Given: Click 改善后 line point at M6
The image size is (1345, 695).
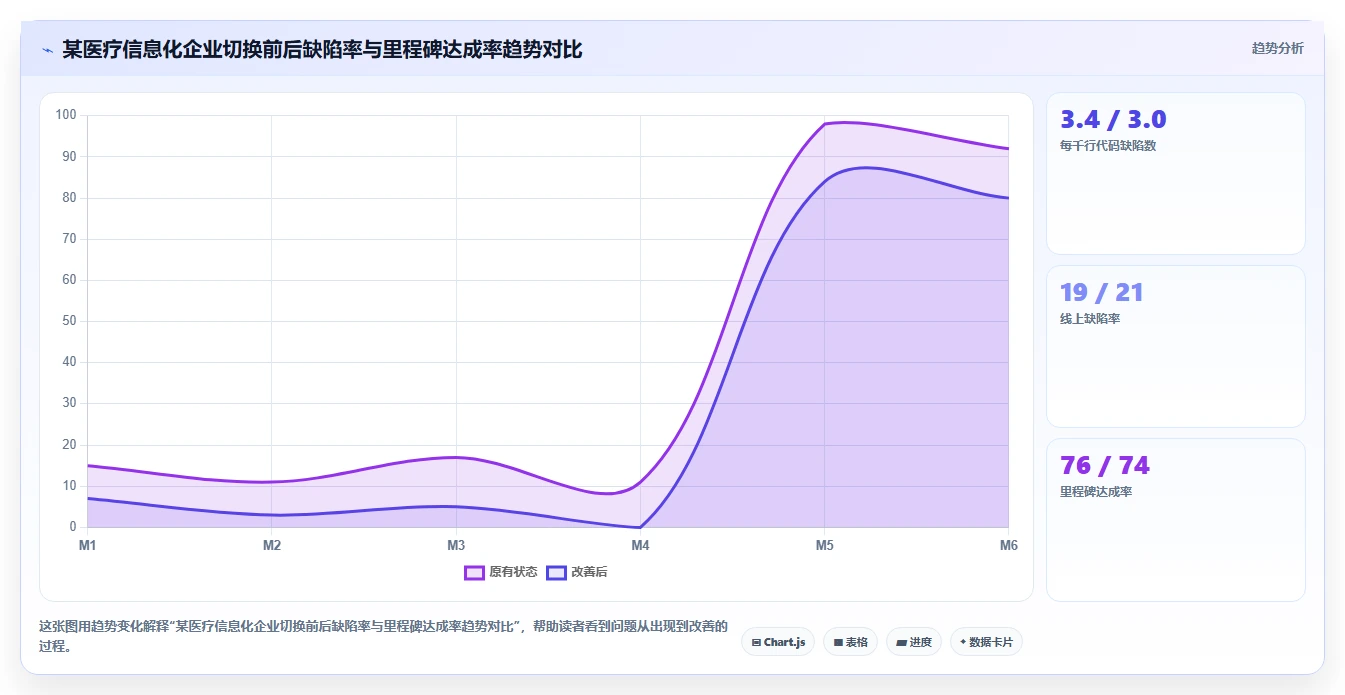Looking at the screenshot, I should coord(1008,198).
